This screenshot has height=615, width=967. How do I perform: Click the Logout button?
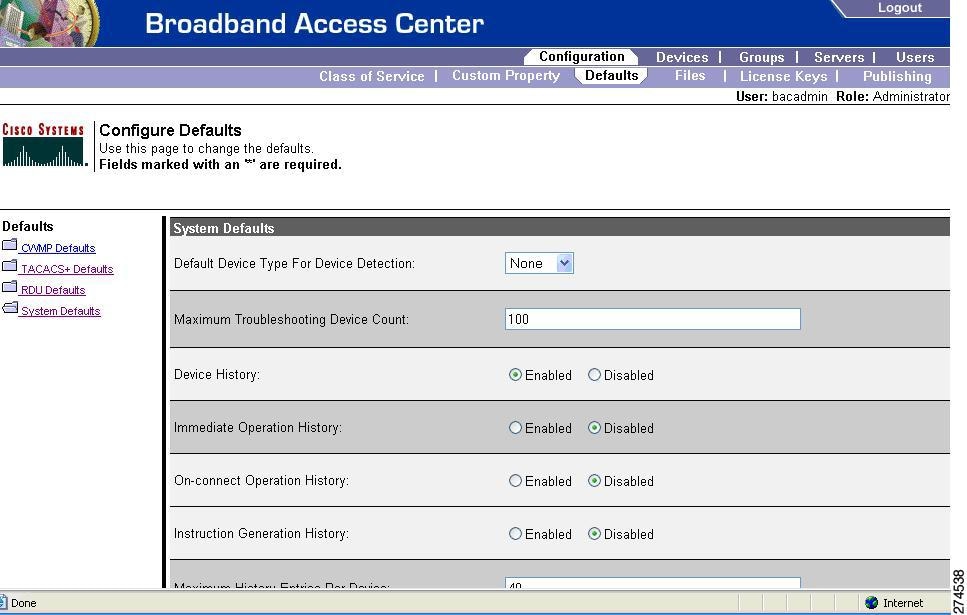click(898, 8)
